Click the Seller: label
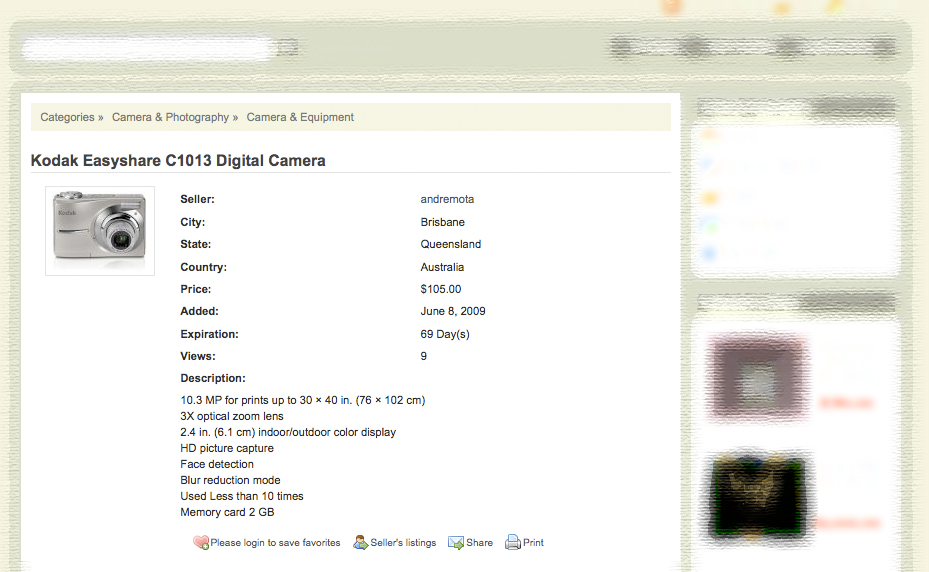Image resolution: width=929 pixels, height=572 pixels. (197, 199)
